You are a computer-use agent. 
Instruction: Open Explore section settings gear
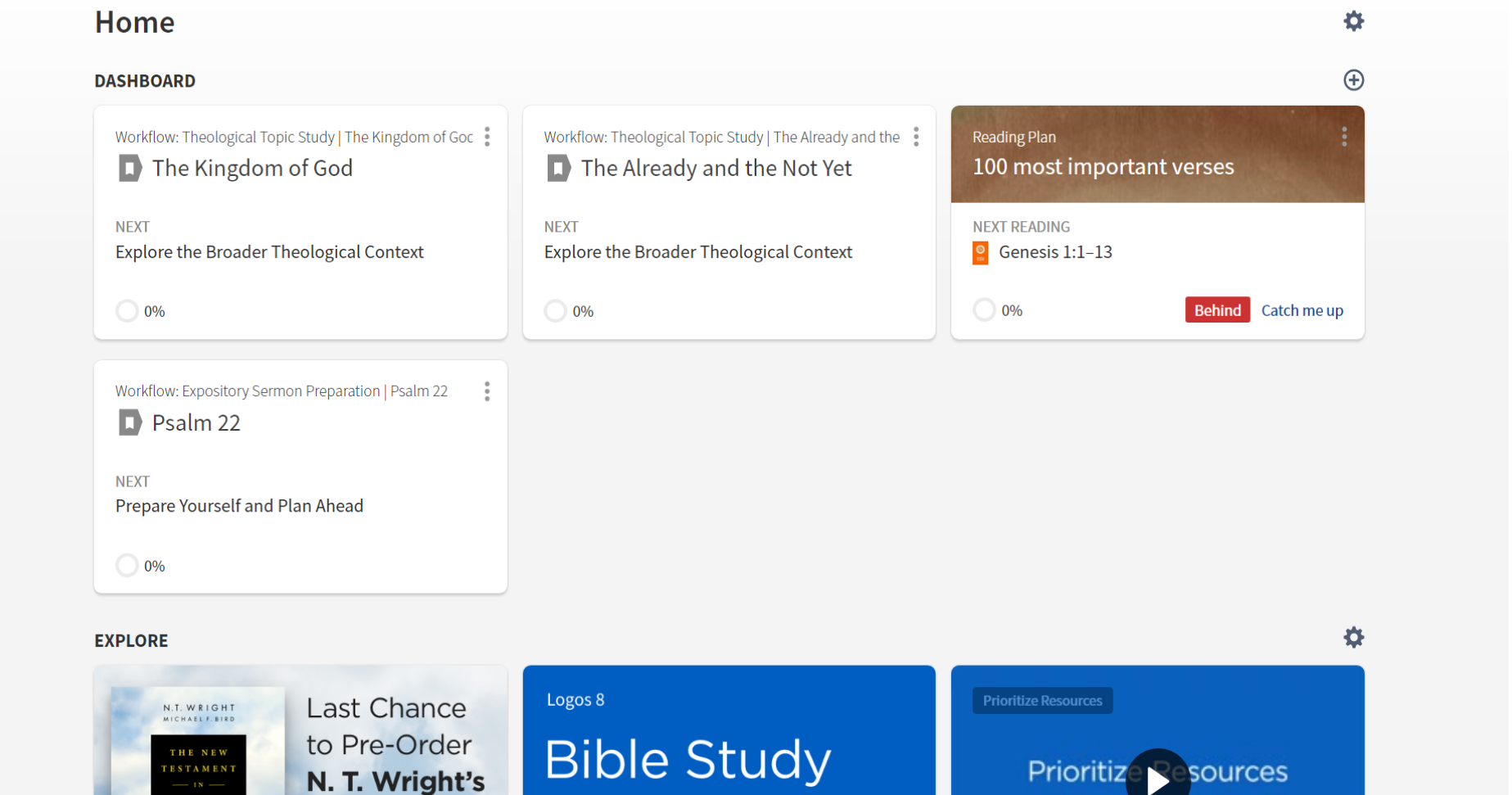1353,637
